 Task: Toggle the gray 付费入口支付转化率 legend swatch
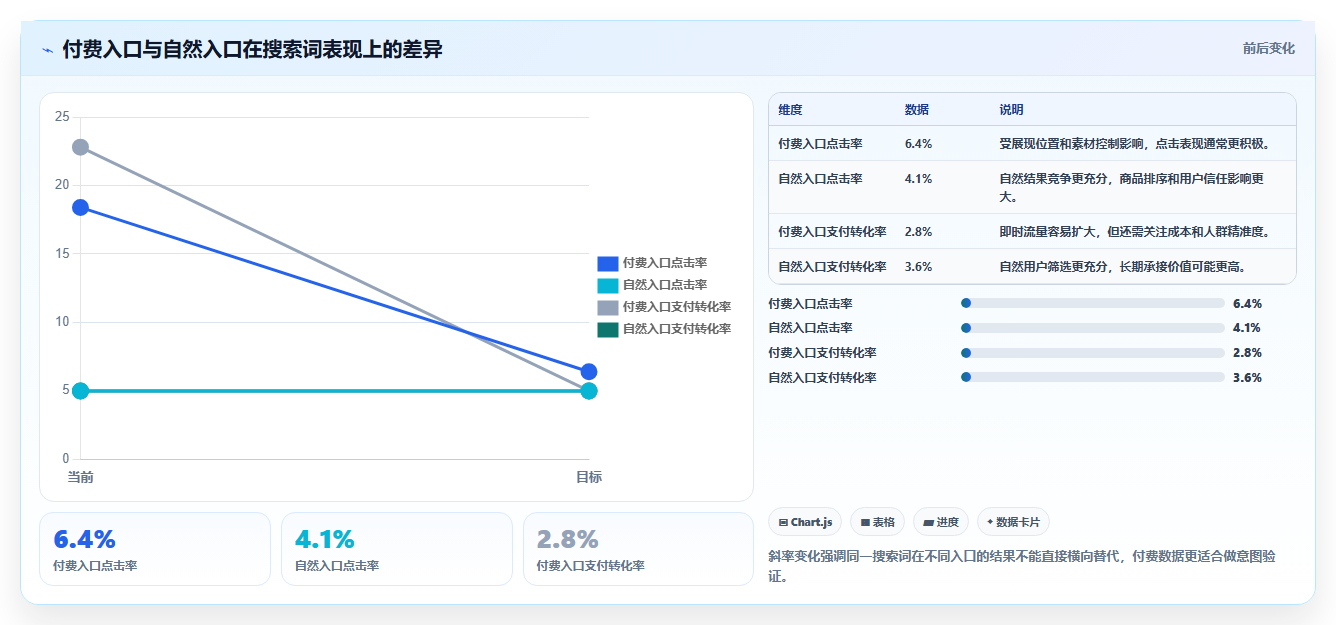pos(608,307)
